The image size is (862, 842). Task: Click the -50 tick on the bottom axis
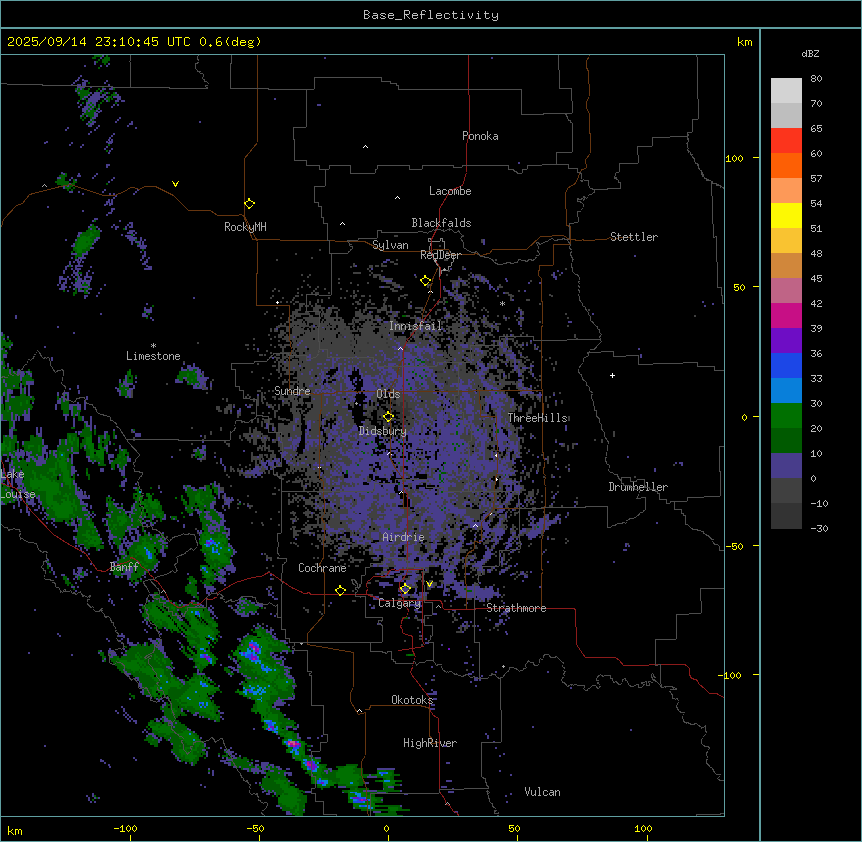[255, 828]
